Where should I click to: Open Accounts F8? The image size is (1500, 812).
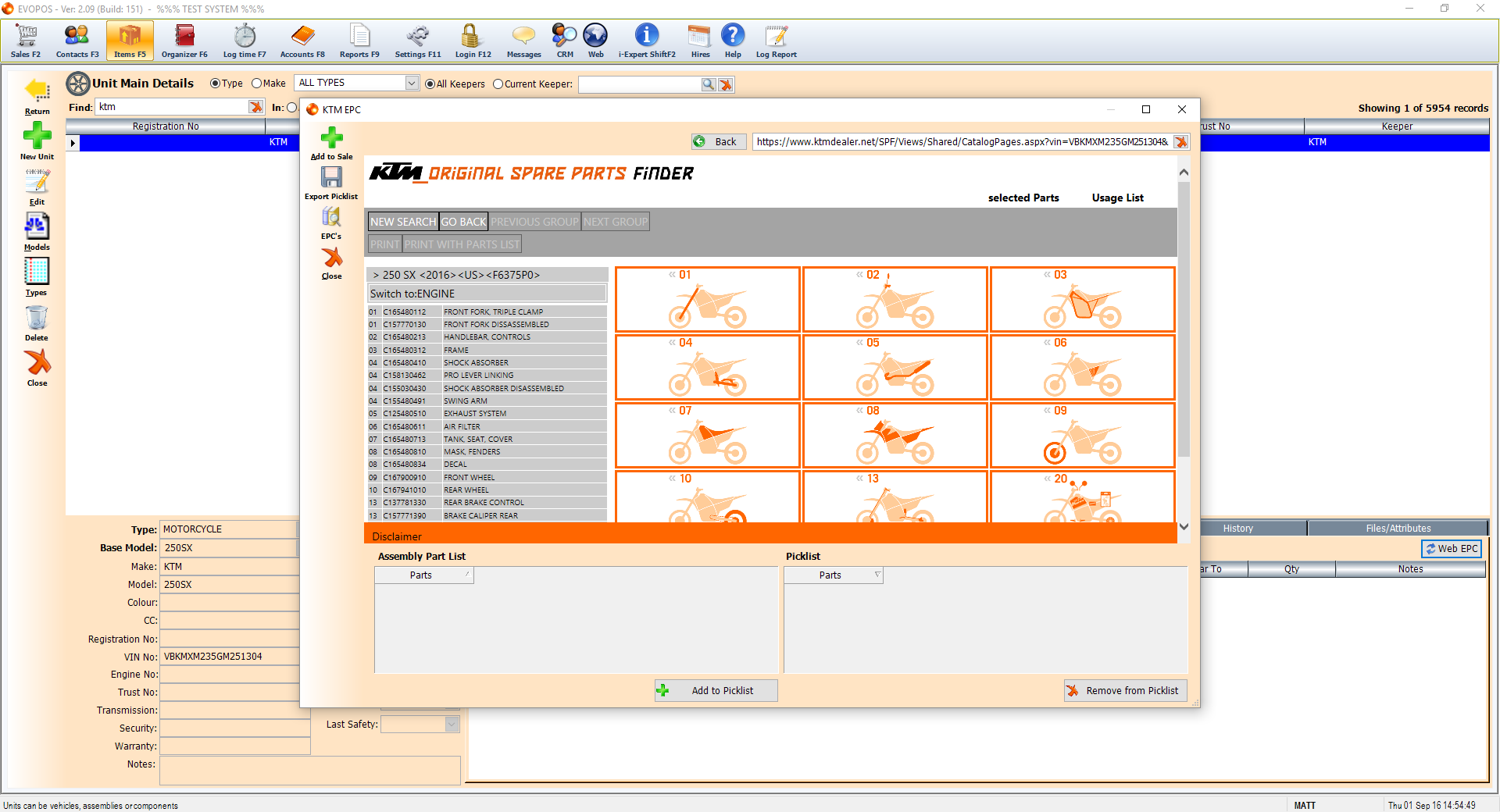302,41
